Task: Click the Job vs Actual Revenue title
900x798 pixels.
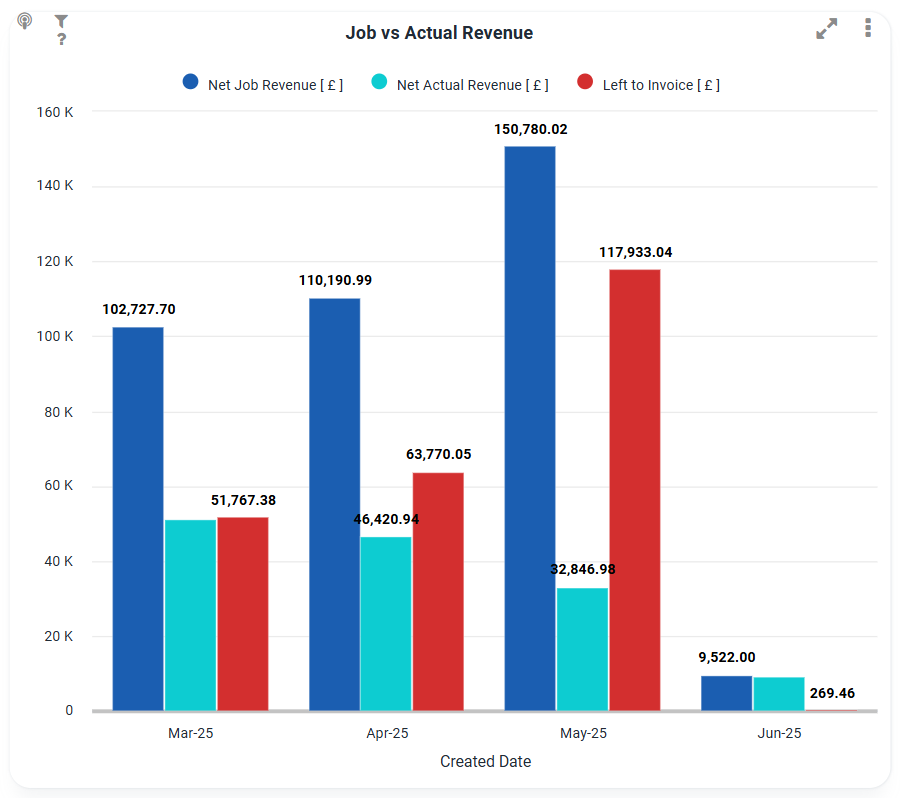Action: (x=439, y=33)
